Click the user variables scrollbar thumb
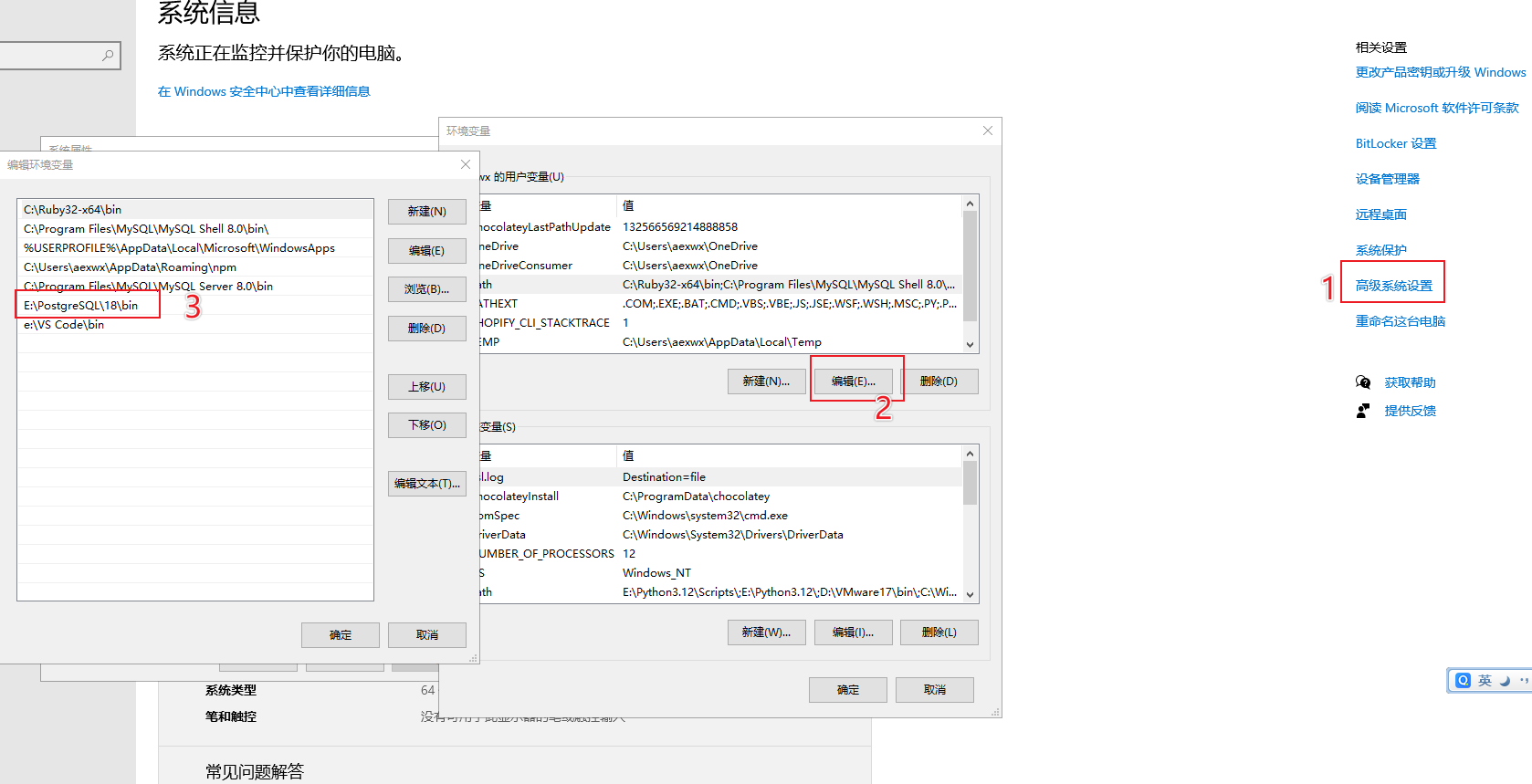 pyautogui.click(x=971, y=267)
